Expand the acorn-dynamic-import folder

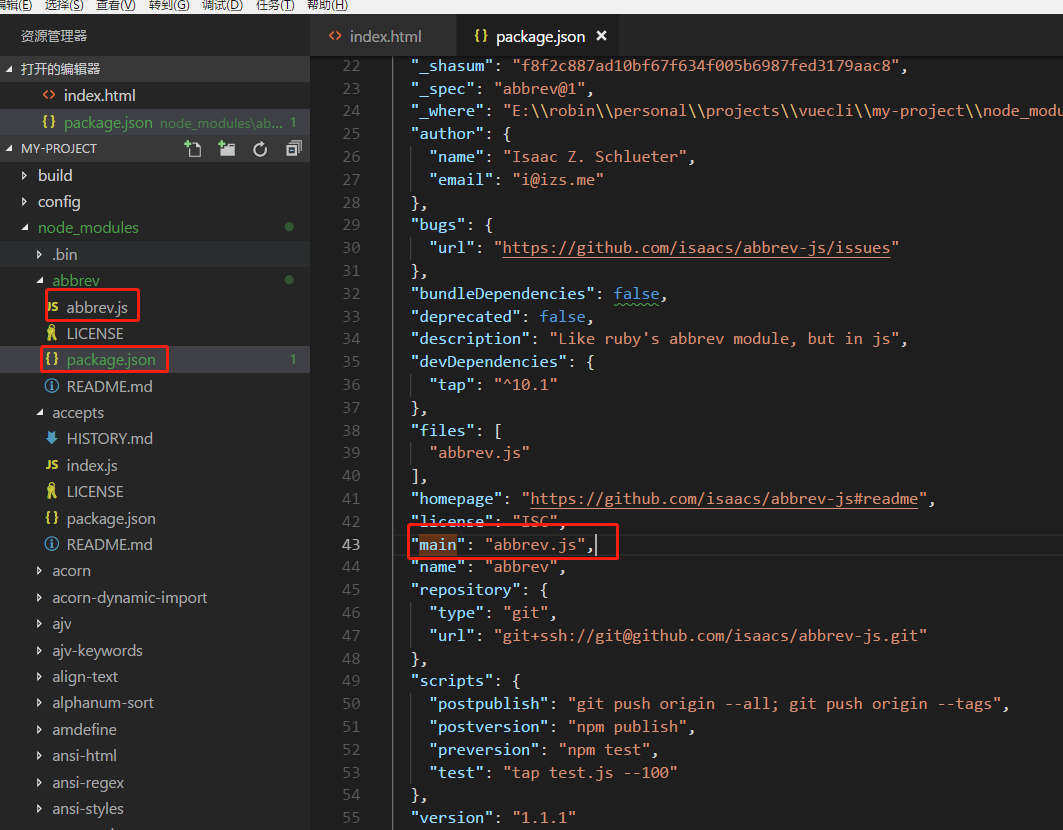click(x=129, y=597)
